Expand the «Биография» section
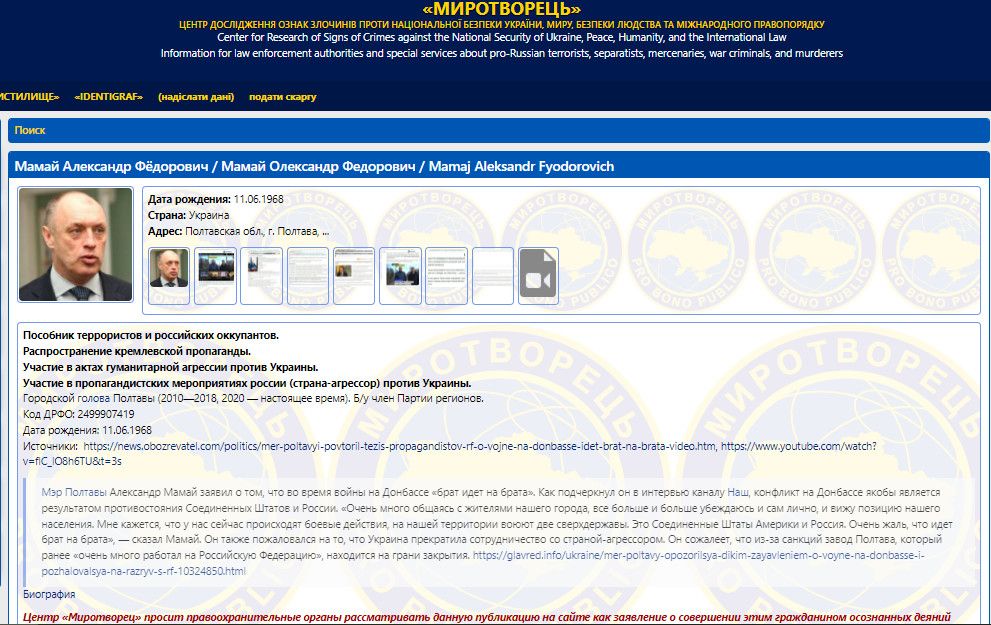Image resolution: width=991 pixels, height=625 pixels. (49, 594)
